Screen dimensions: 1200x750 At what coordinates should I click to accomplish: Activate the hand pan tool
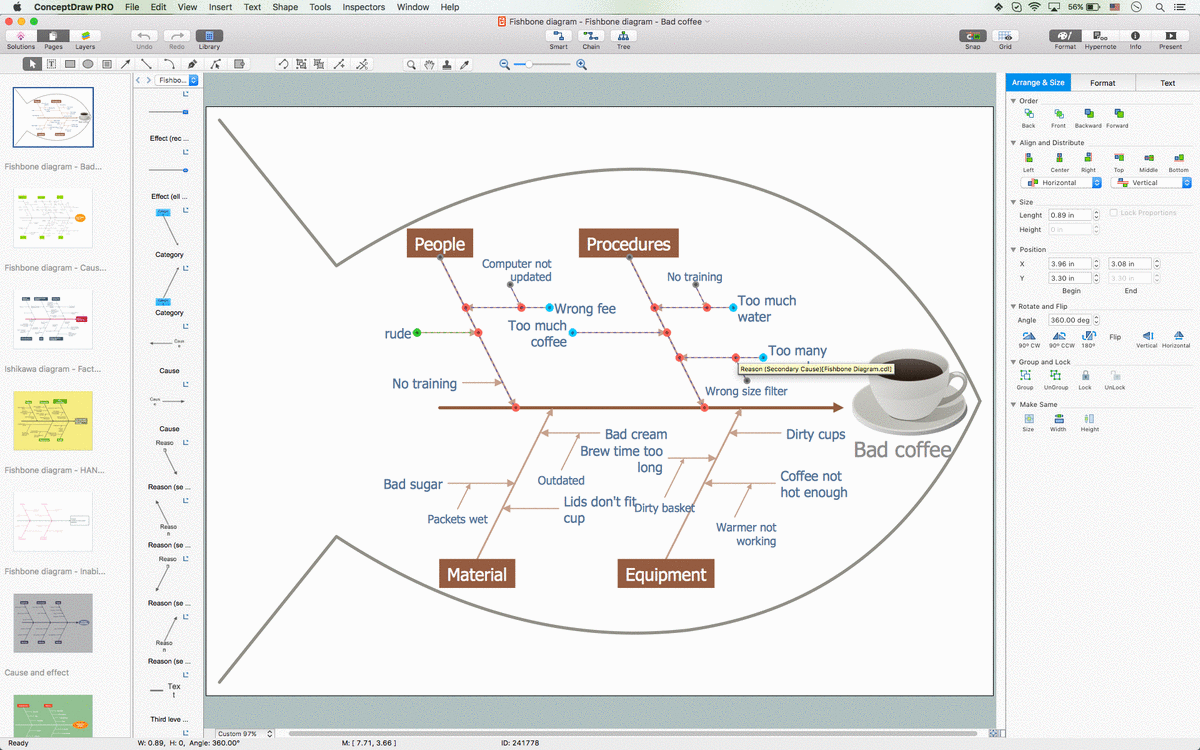coord(429,64)
